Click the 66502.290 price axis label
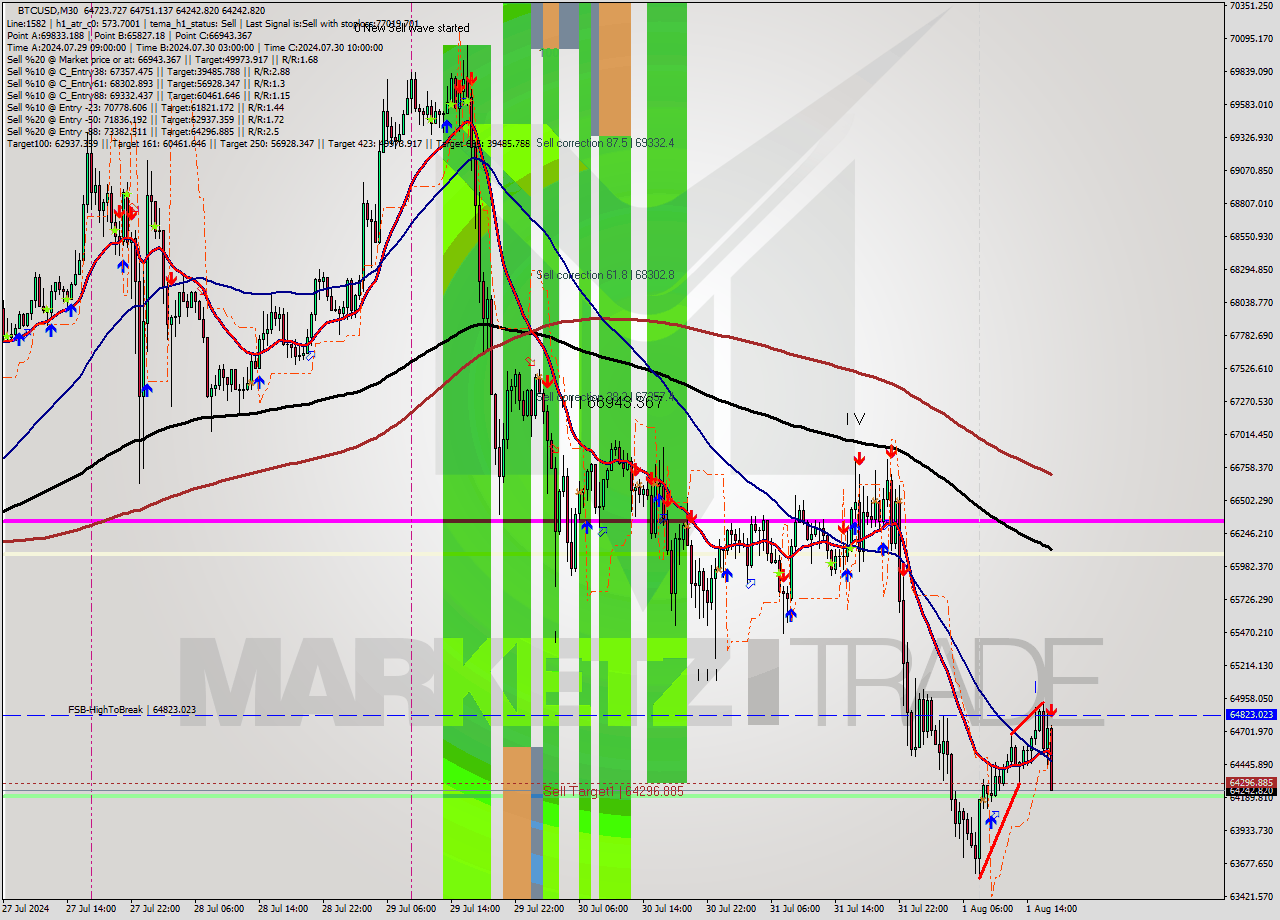Image resolution: width=1280 pixels, height=920 pixels. pos(1252,500)
